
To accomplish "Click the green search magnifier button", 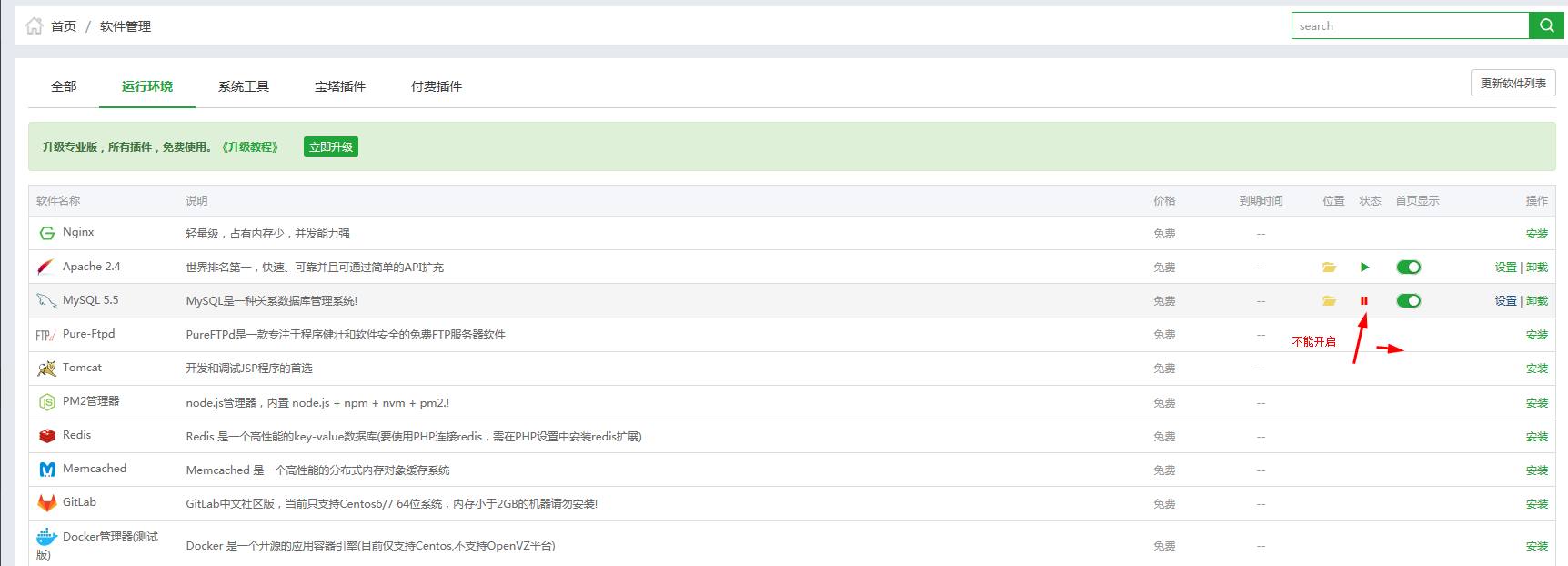I will 1546,25.
